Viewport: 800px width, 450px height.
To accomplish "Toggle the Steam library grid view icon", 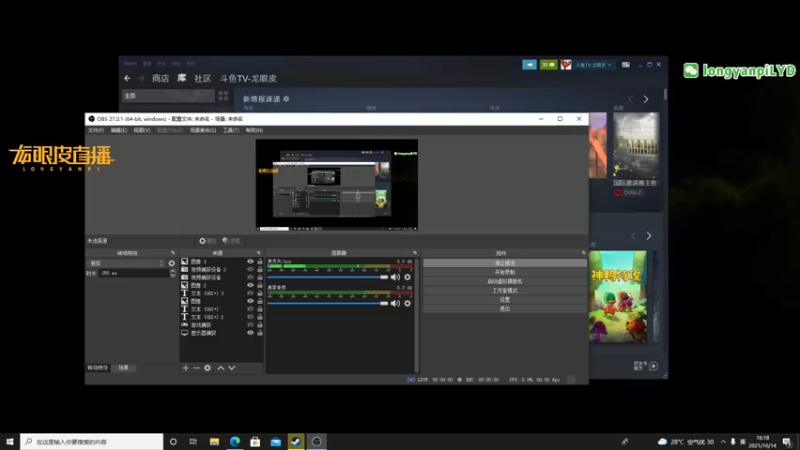I will pyautogui.click(x=223, y=96).
